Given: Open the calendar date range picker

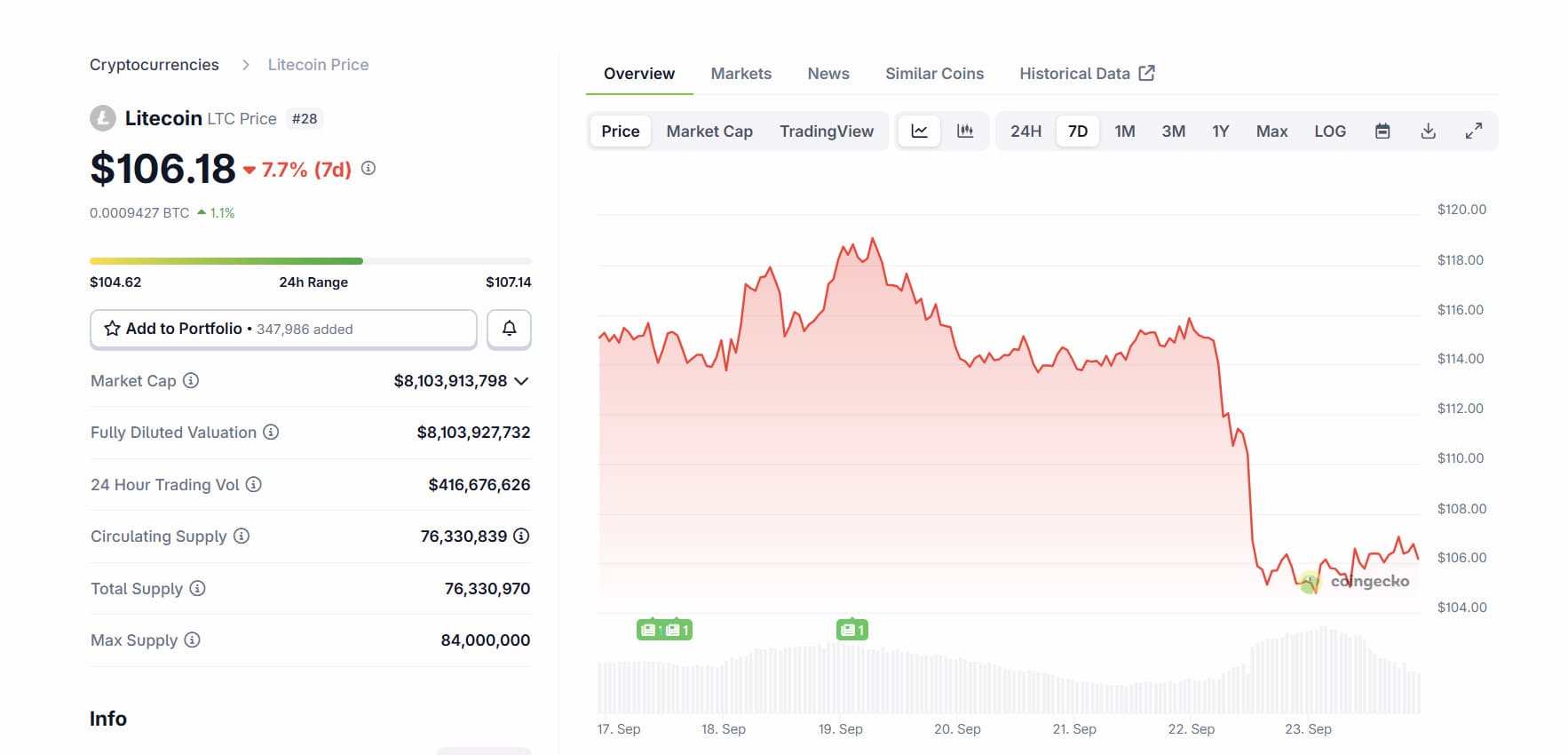Looking at the screenshot, I should point(1382,131).
